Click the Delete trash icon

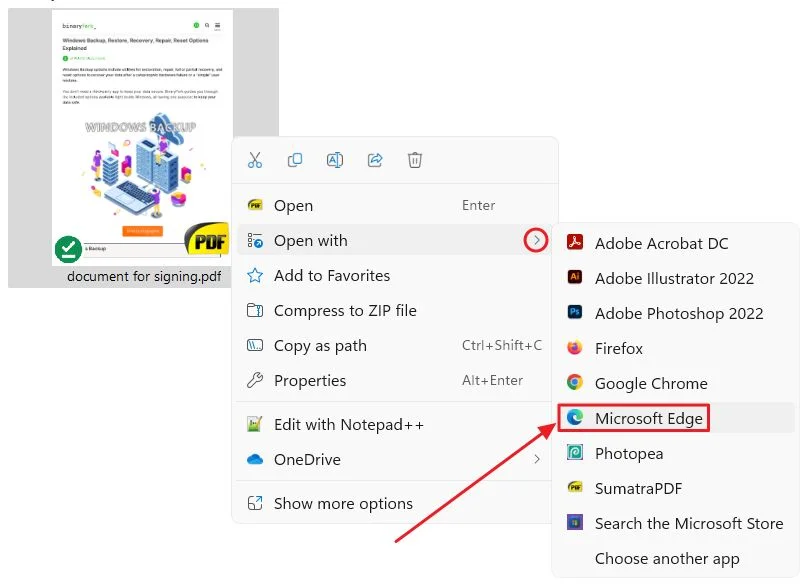tap(415, 160)
